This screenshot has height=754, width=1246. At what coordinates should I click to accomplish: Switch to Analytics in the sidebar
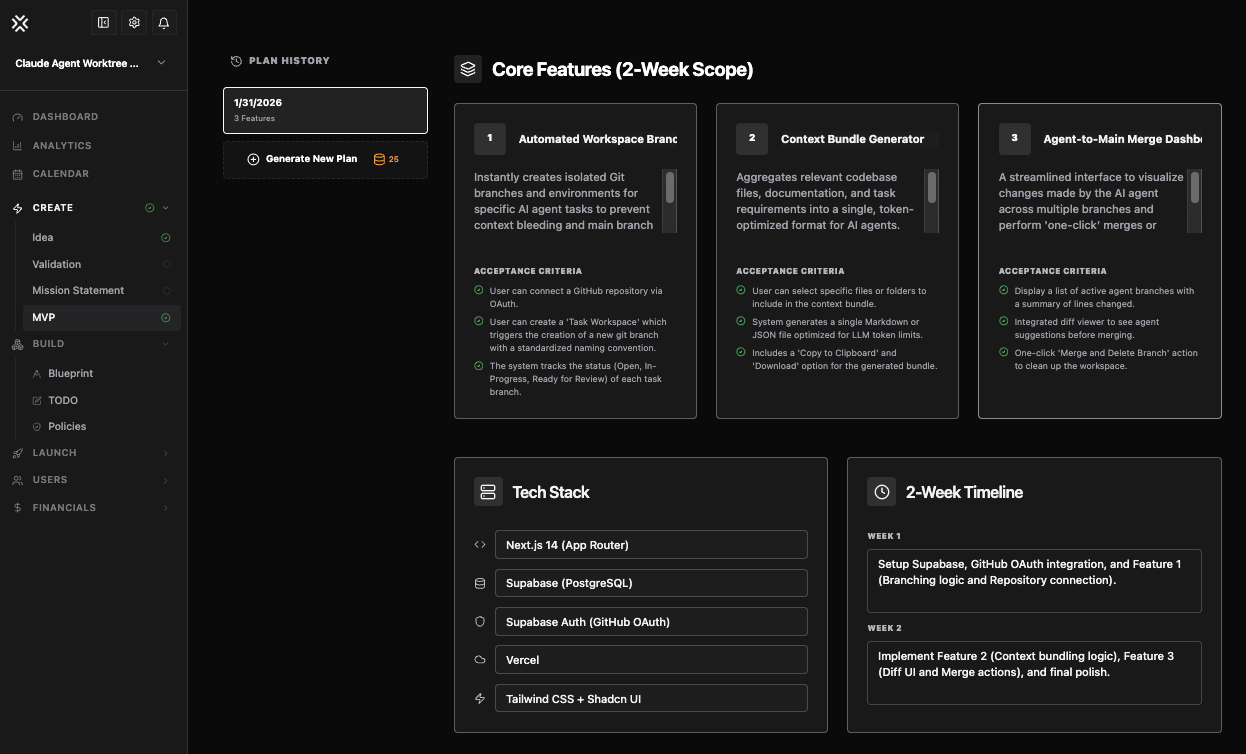pos(63,145)
